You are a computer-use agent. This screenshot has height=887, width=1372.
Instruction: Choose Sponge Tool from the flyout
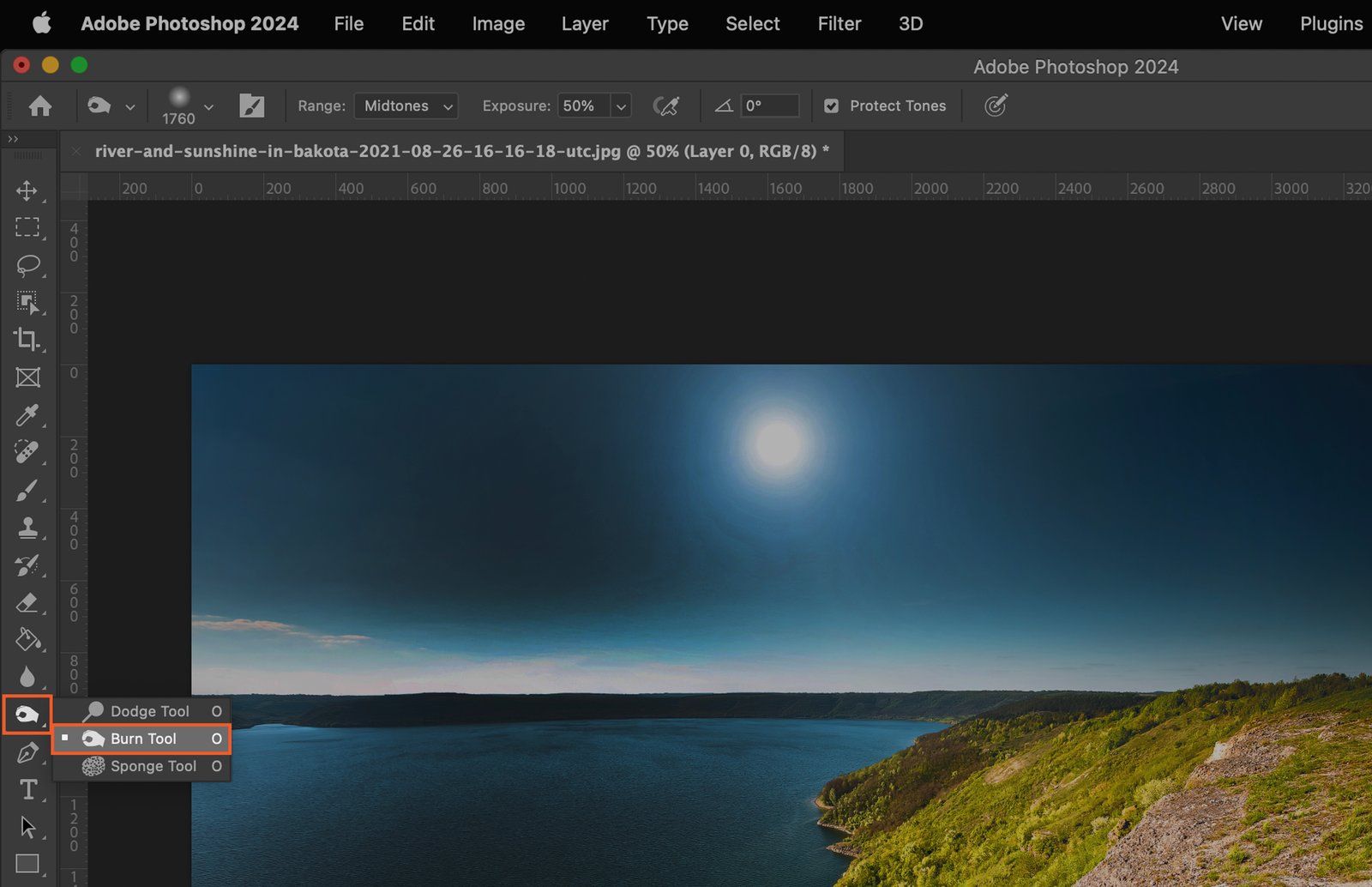pyautogui.click(x=153, y=766)
